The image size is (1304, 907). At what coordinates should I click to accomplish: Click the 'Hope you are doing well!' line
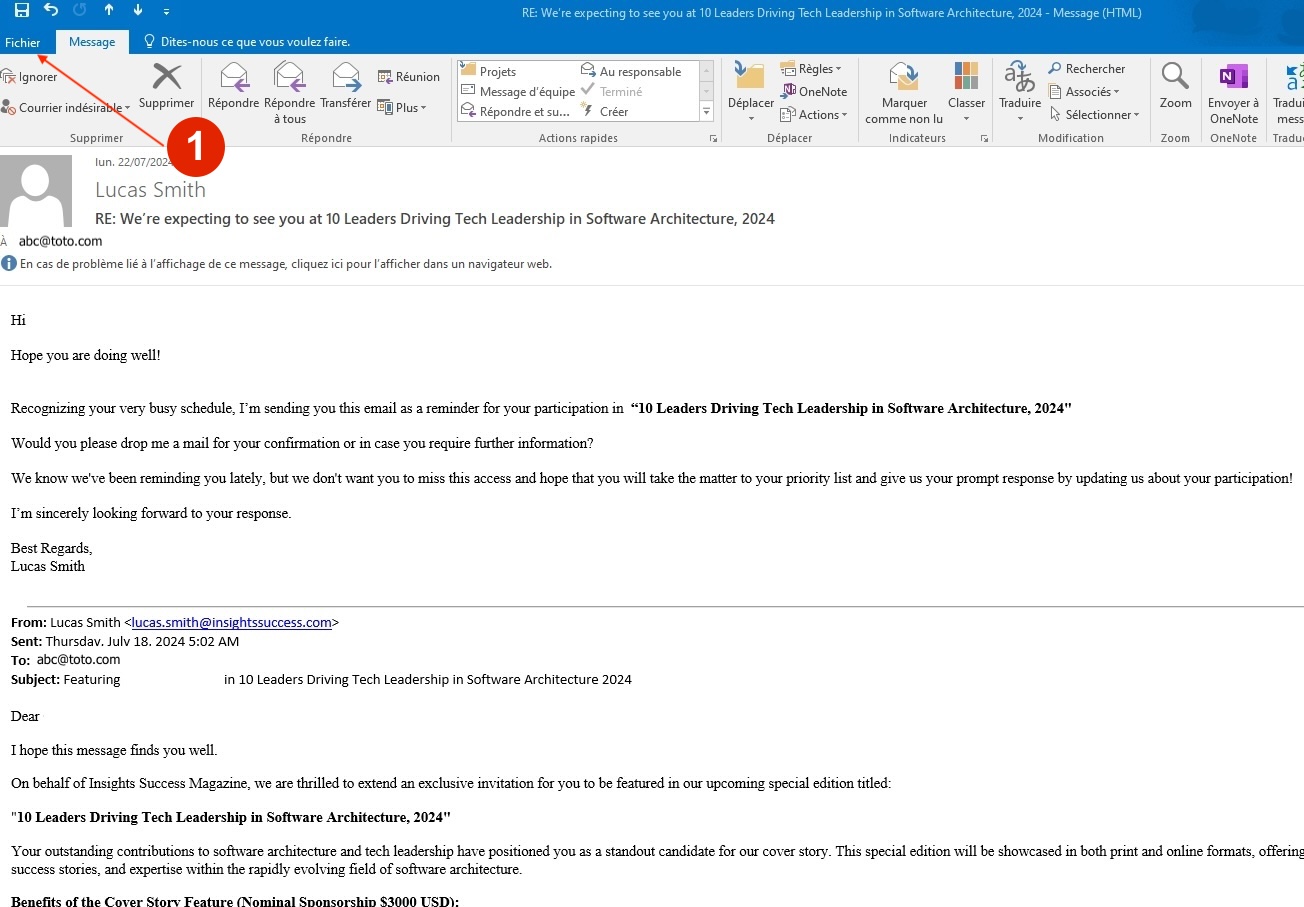point(86,355)
